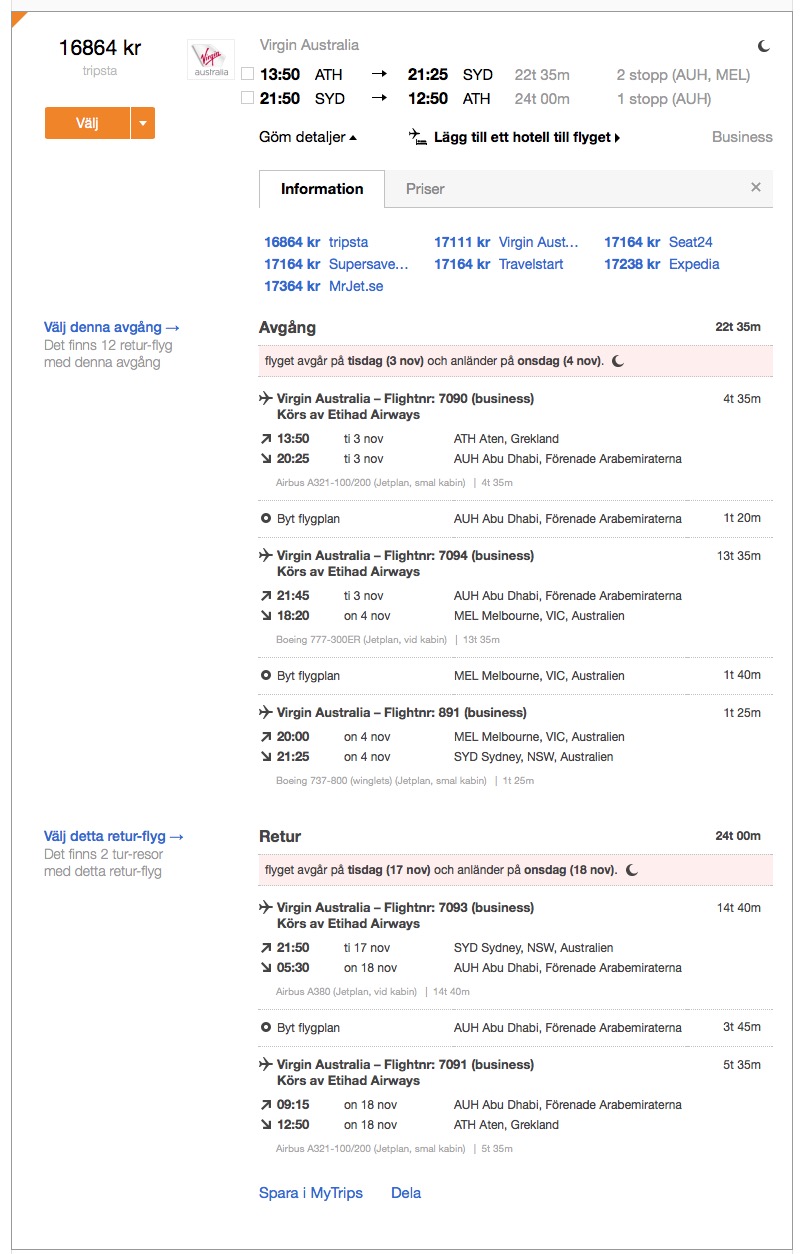Click the moon overnight icon in header
The image size is (800, 1254).
pyautogui.click(x=764, y=46)
